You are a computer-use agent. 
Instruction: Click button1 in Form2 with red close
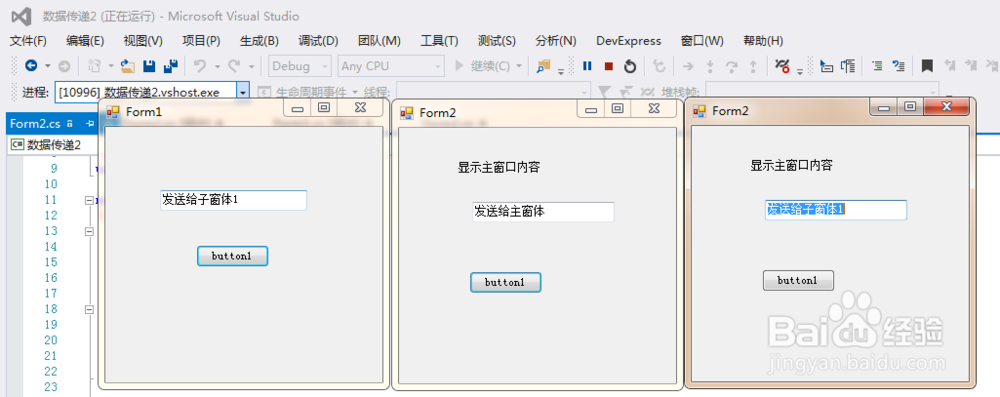point(798,280)
